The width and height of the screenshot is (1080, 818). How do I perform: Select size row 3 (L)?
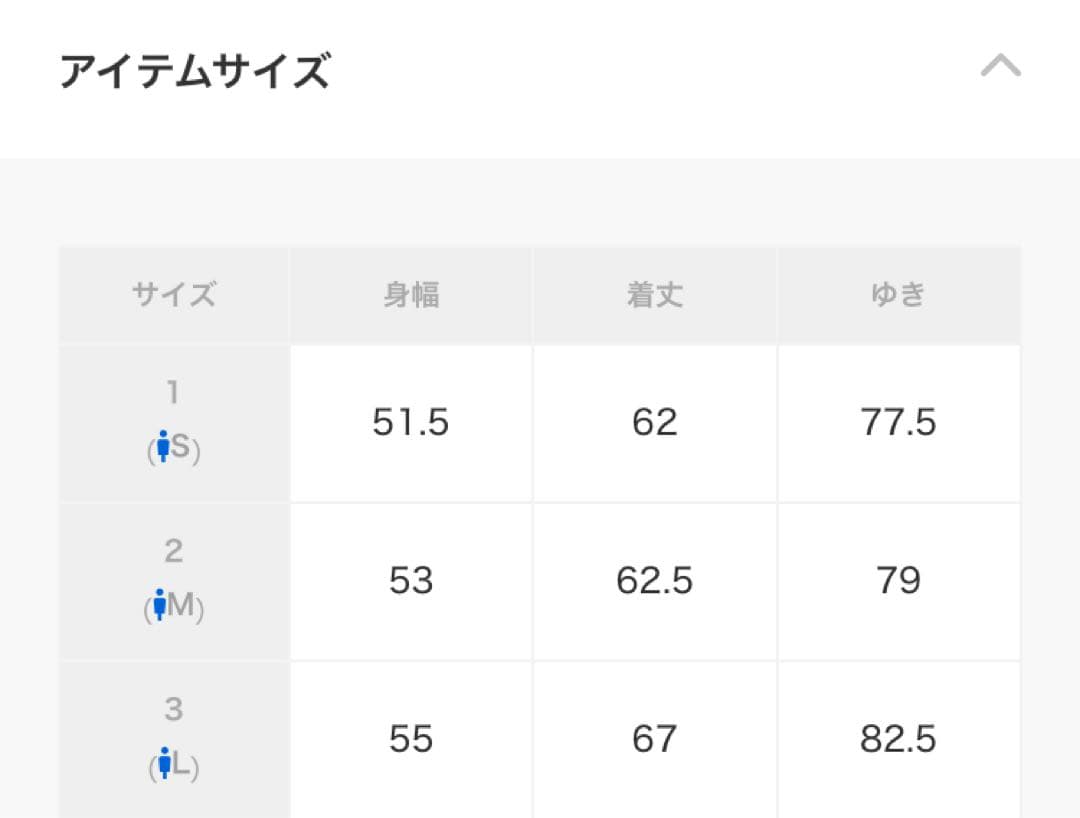(174, 738)
